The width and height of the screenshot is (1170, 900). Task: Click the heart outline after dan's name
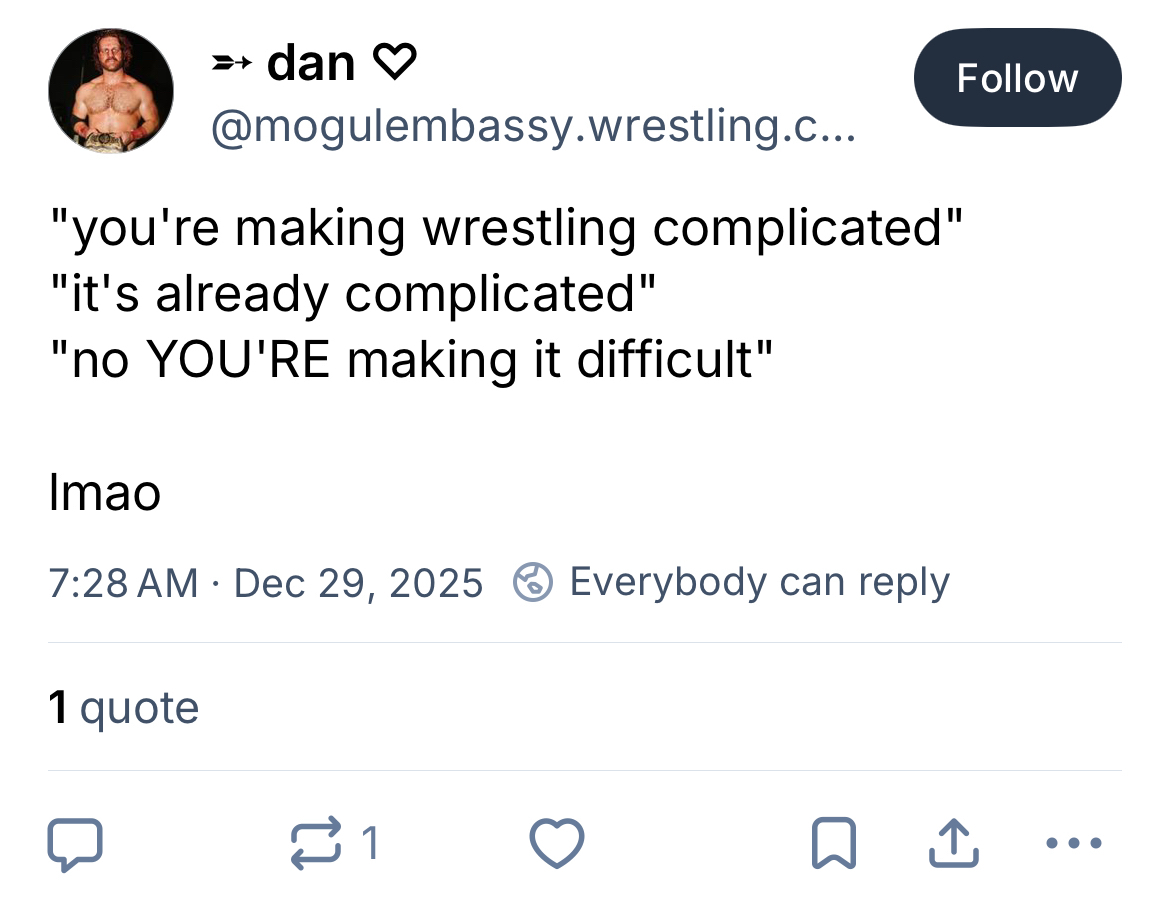click(394, 65)
